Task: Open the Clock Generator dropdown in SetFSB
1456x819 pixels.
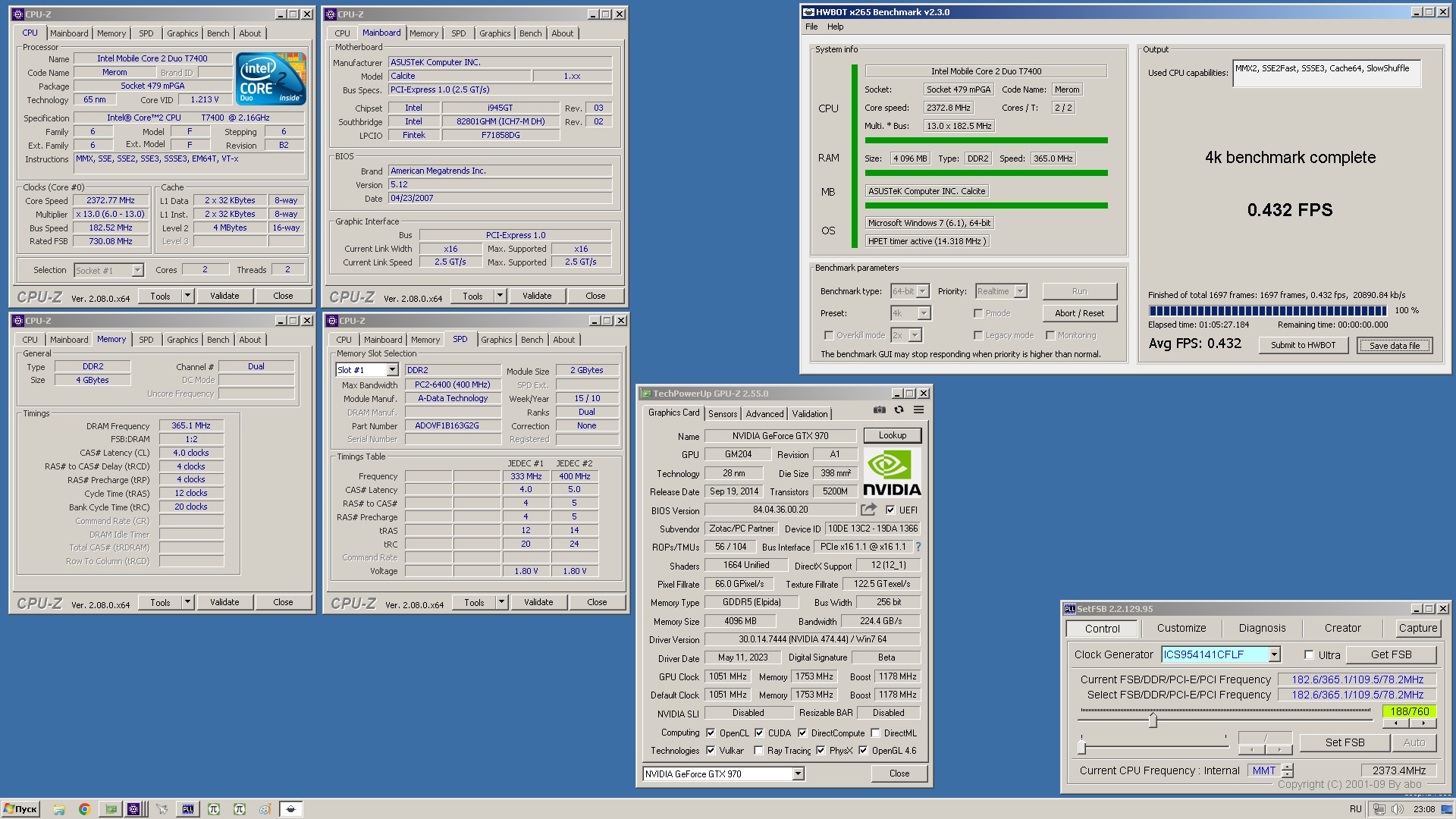Action: (1274, 654)
